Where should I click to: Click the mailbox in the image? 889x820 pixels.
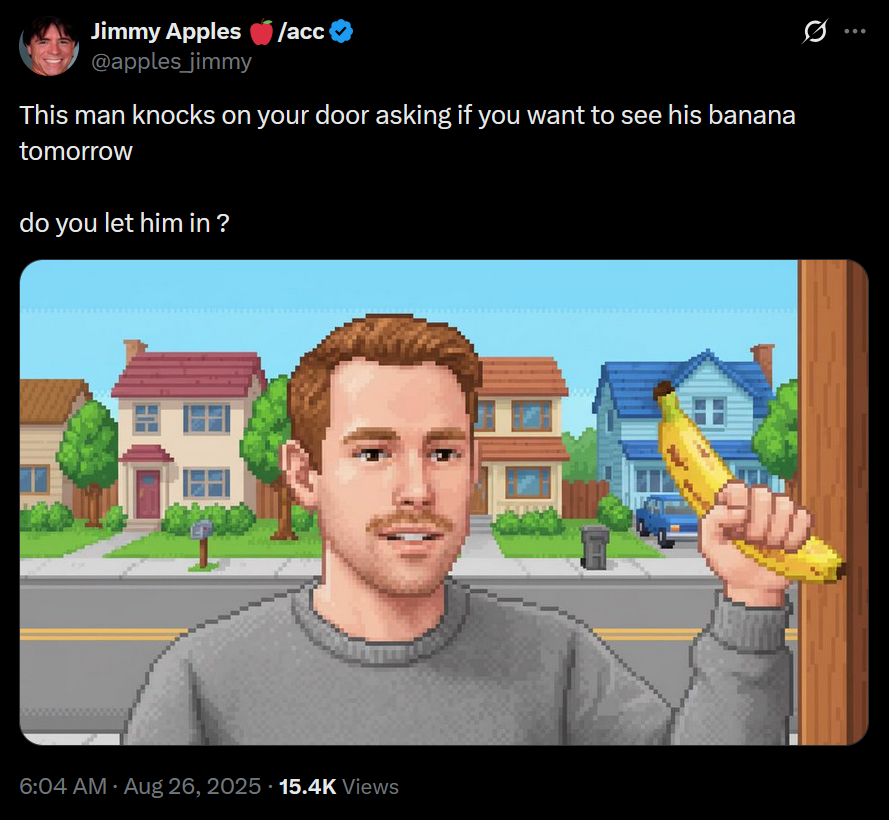(202, 543)
